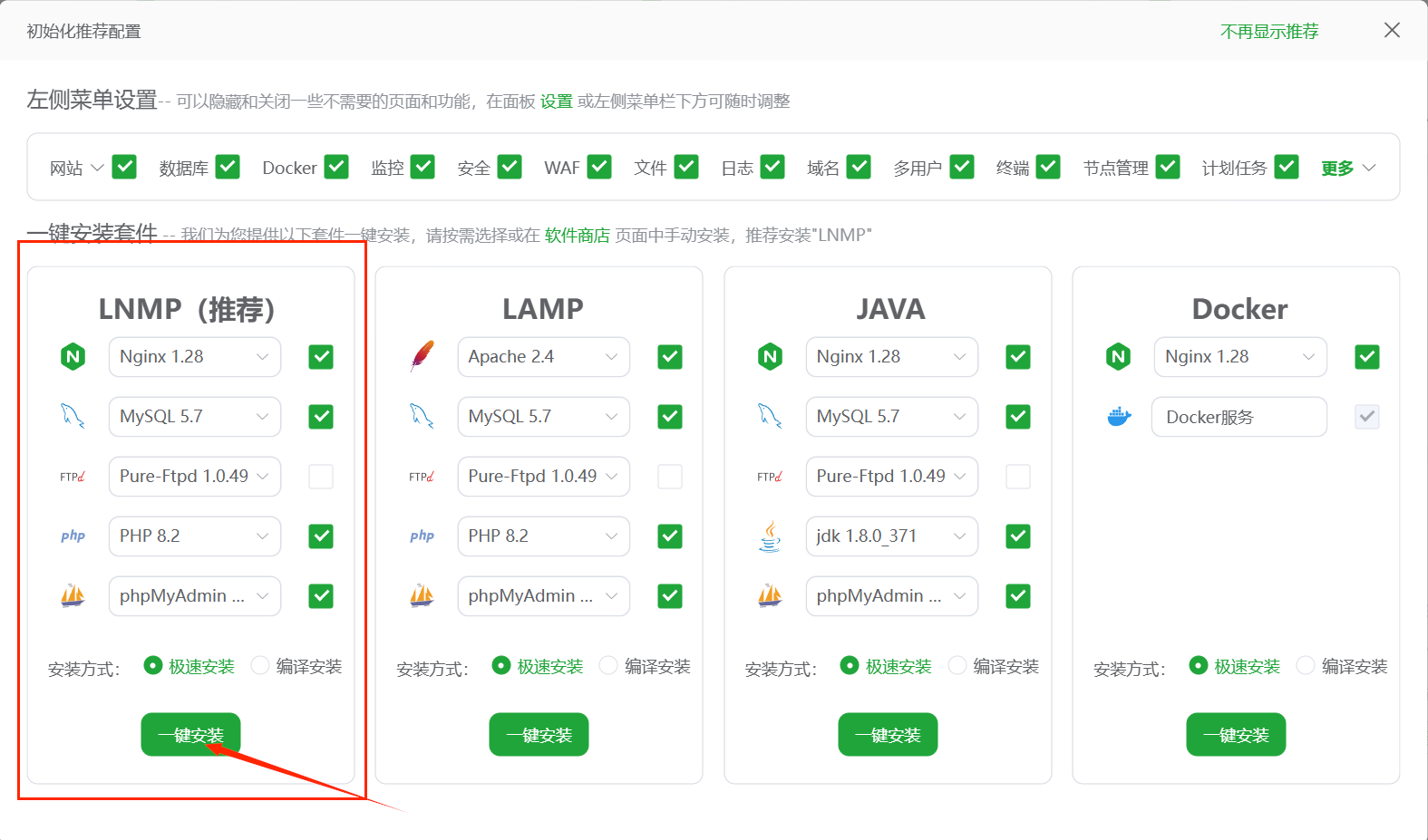
Task: Click the php icon in LAMP card
Action: coord(422,536)
